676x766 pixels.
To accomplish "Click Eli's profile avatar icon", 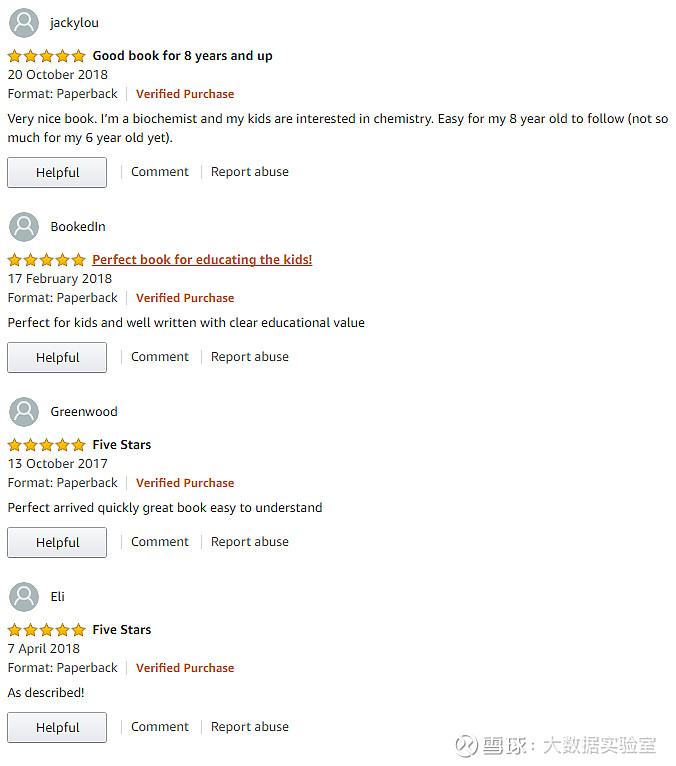I will coord(24,597).
